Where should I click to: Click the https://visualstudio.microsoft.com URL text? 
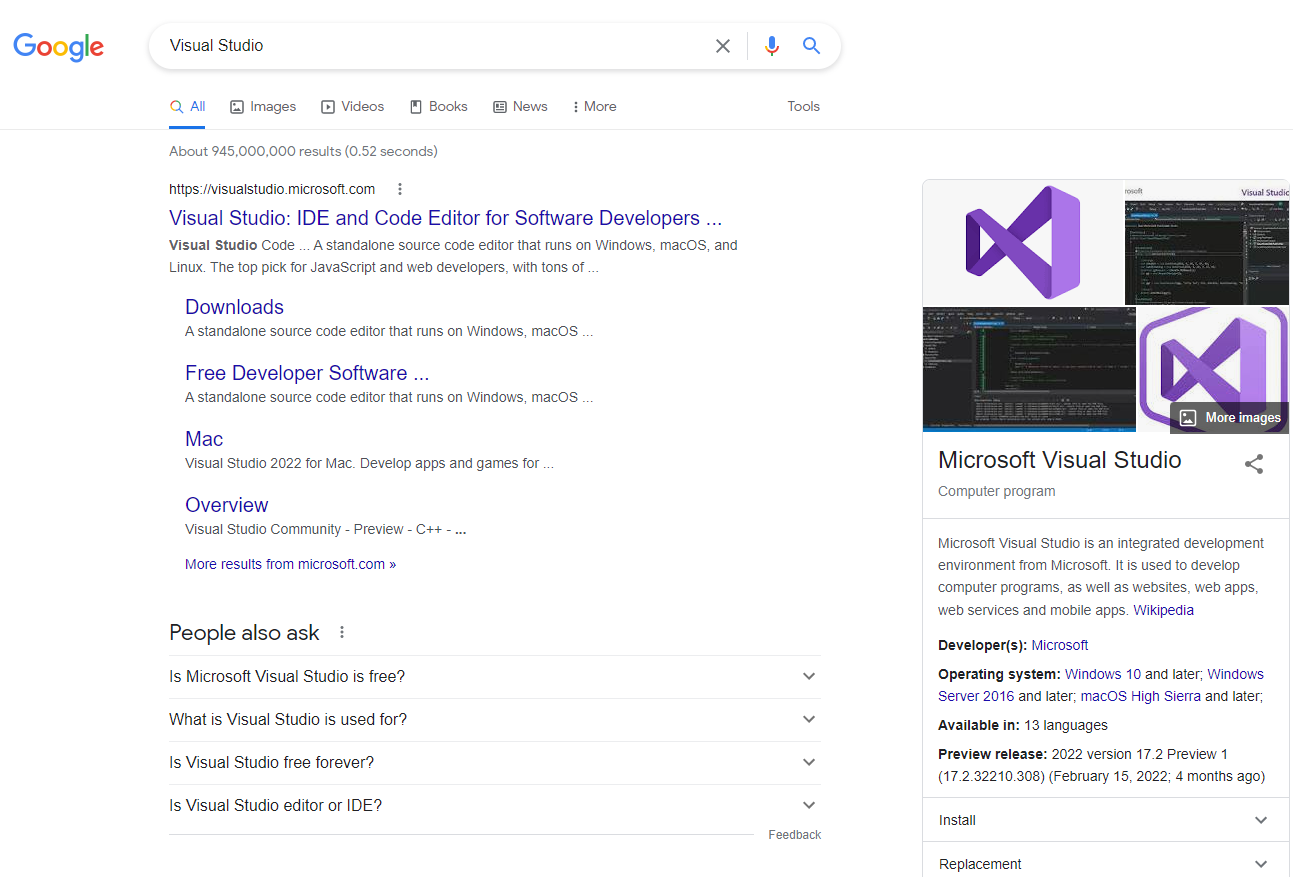(x=272, y=189)
